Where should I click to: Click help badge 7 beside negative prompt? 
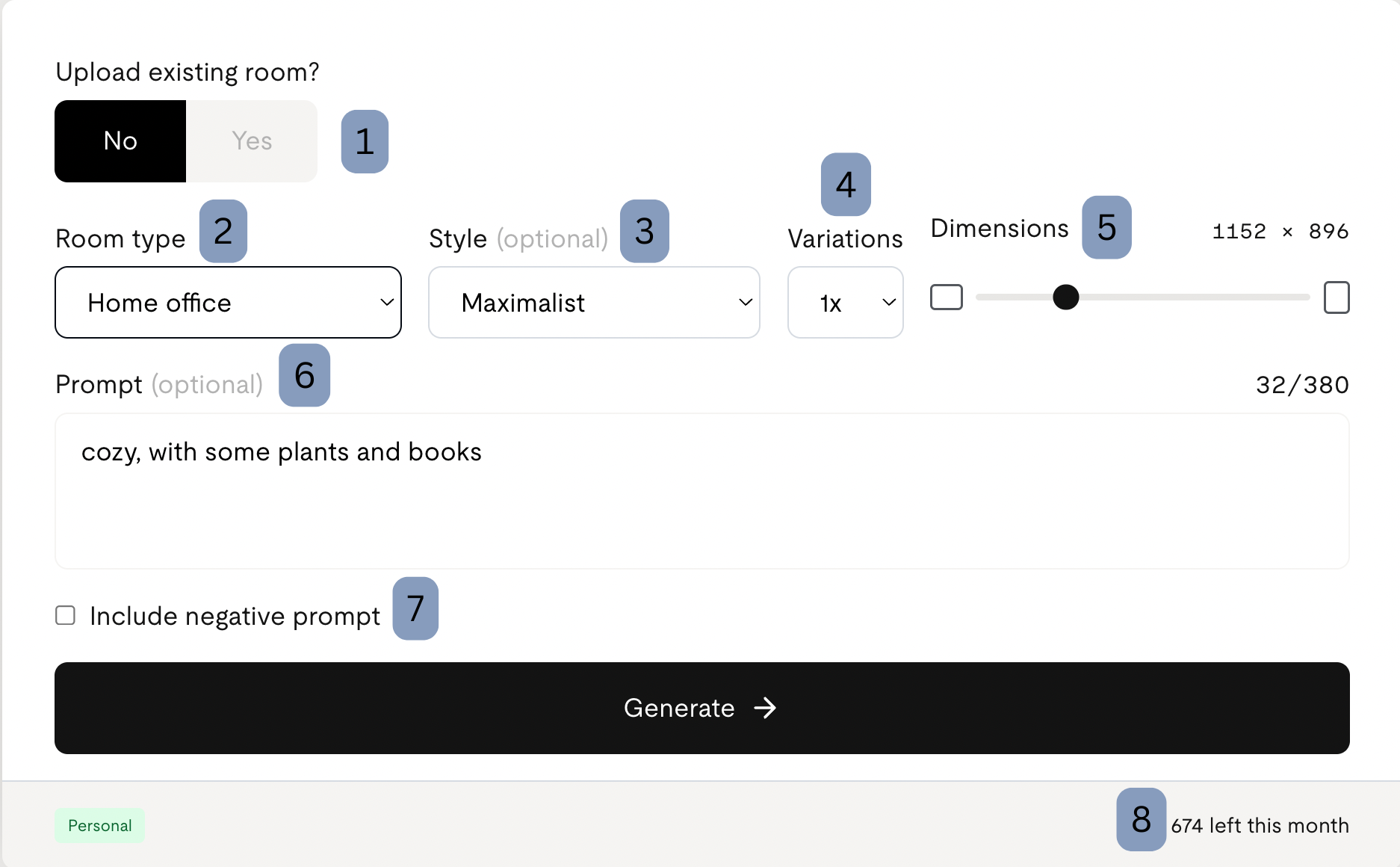415,608
